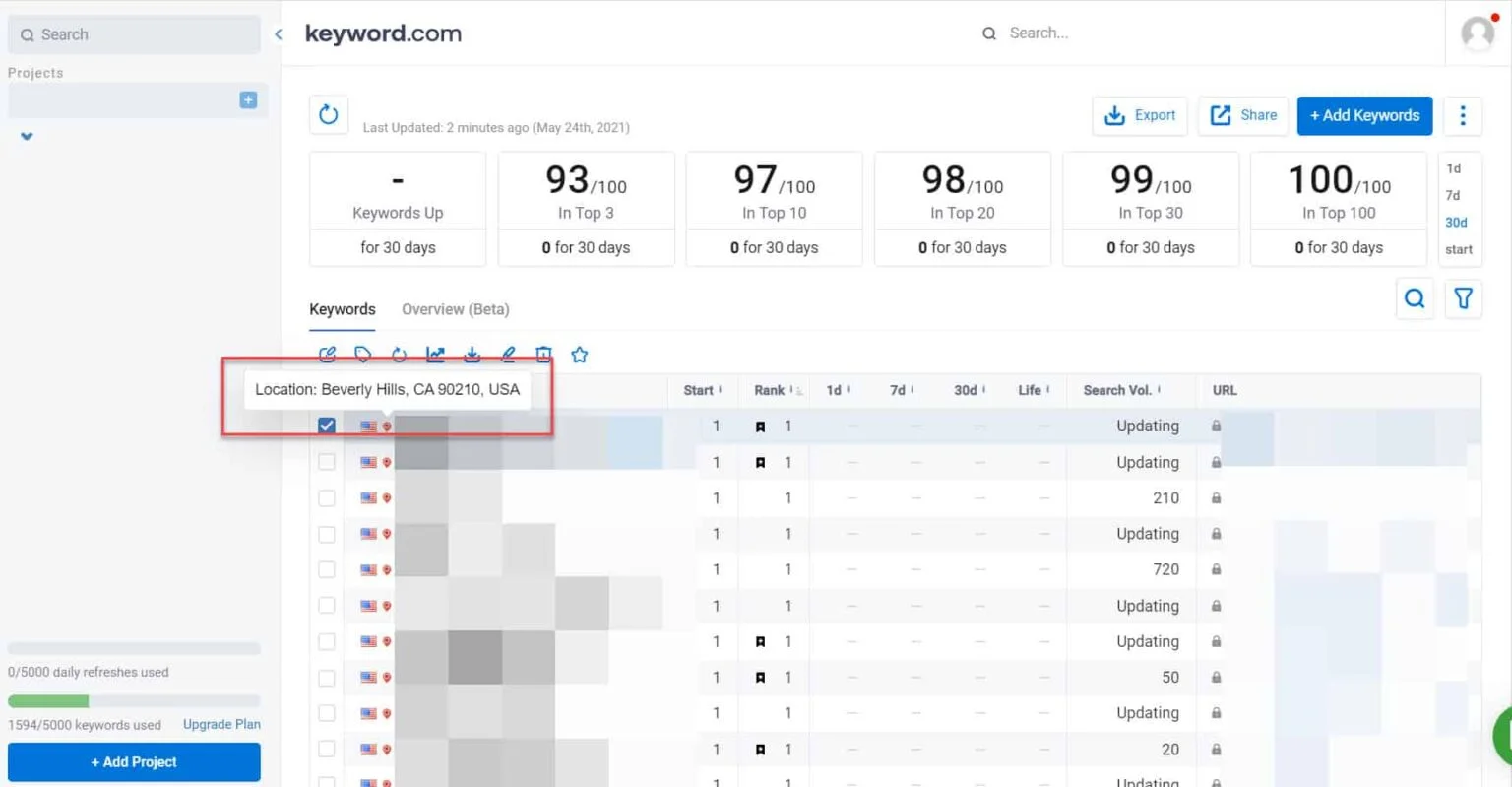Click the magnifier search icon near the filter
Viewport: 1512px width, 787px height.
[1415, 298]
